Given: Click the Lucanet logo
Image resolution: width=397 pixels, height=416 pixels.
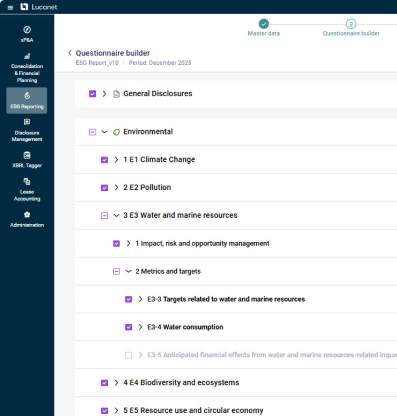Looking at the screenshot, I should [x=39, y=7].
